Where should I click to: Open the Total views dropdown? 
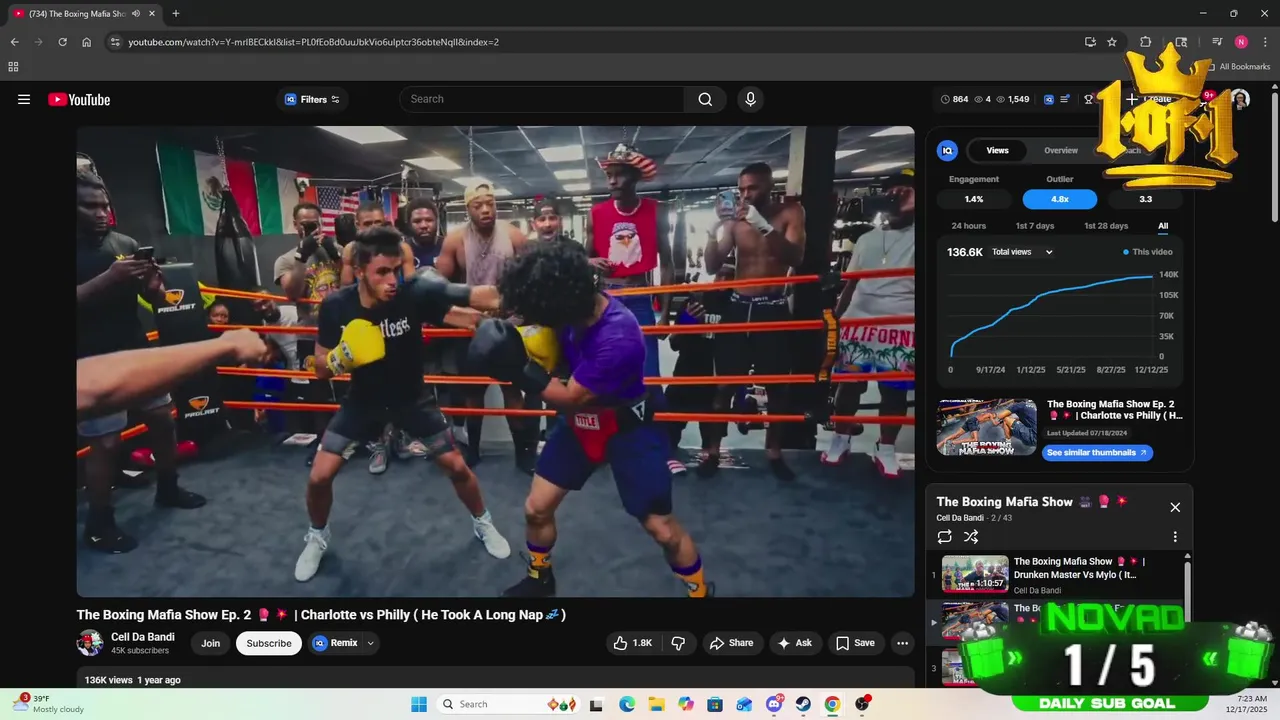(x=1022, y=252)
